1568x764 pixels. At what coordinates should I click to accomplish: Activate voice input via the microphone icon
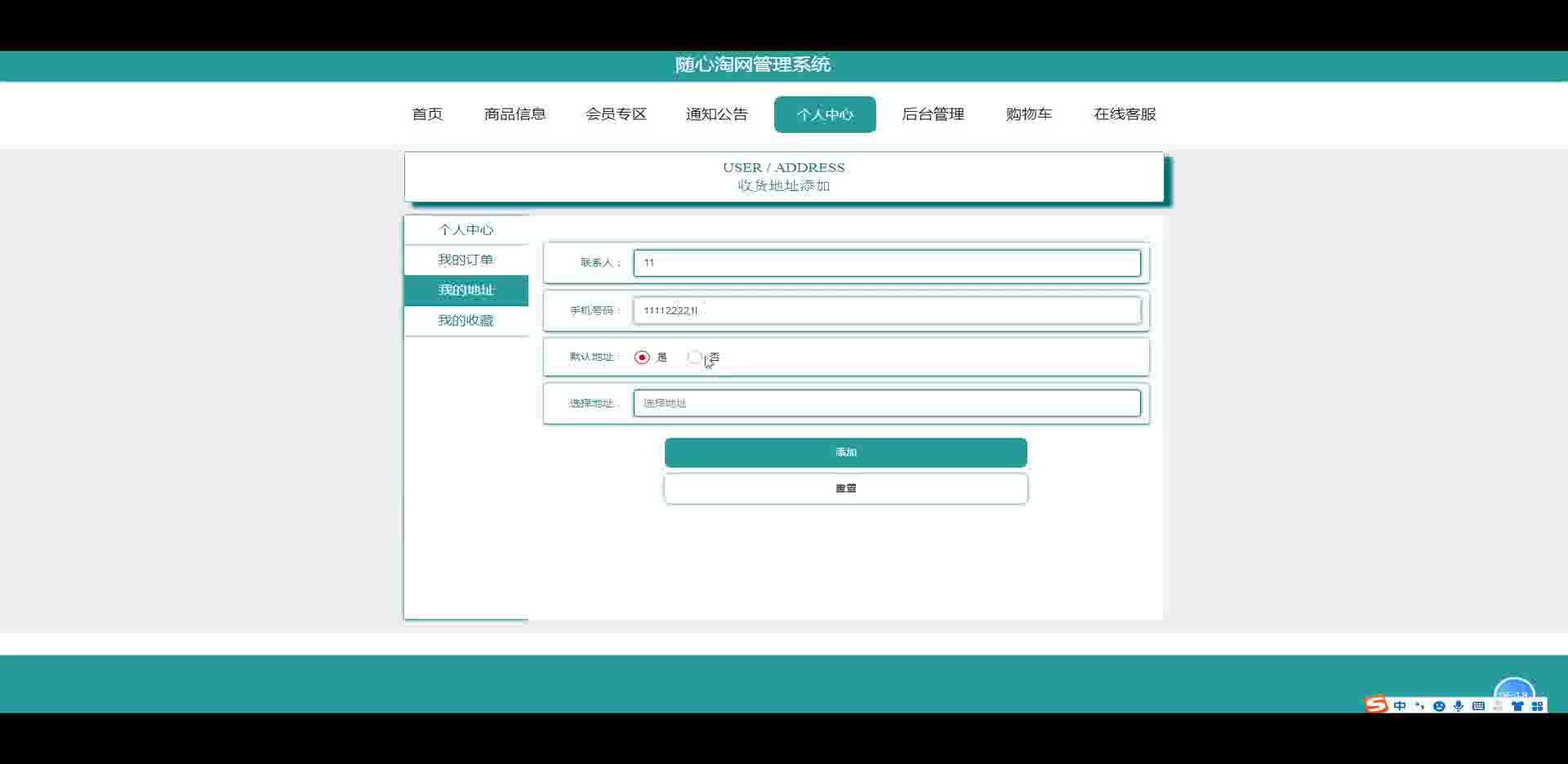pyautogui.click(x=1459, y=706)
